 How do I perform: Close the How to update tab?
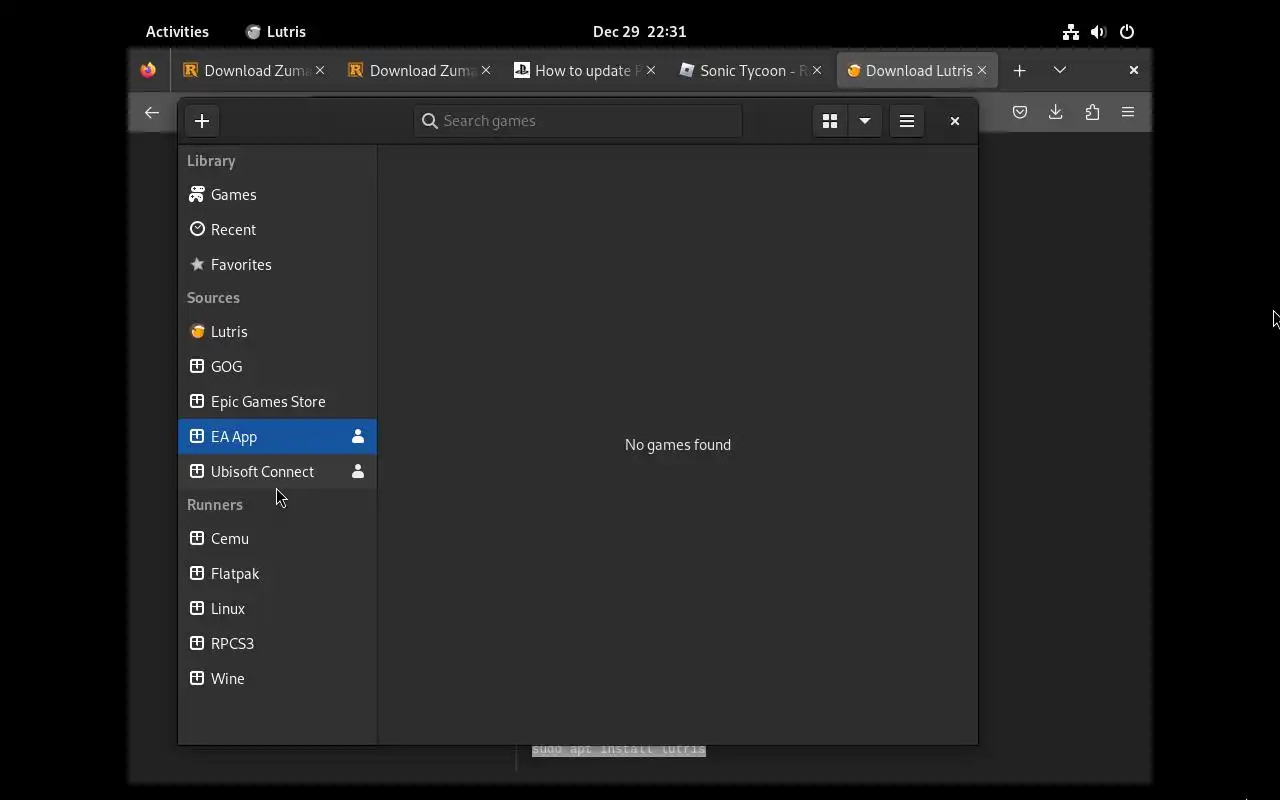[651, 70]
